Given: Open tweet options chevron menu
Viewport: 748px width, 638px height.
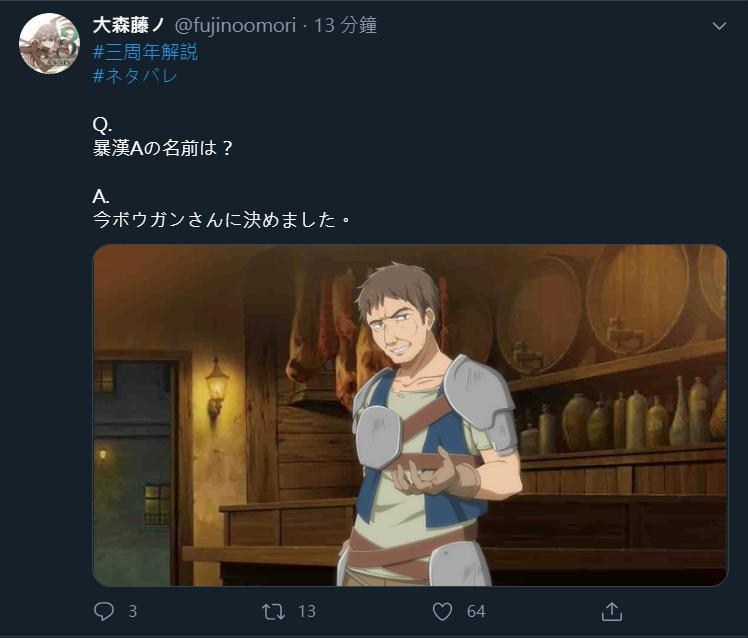Looking at the screenshot, I should 719,26.
